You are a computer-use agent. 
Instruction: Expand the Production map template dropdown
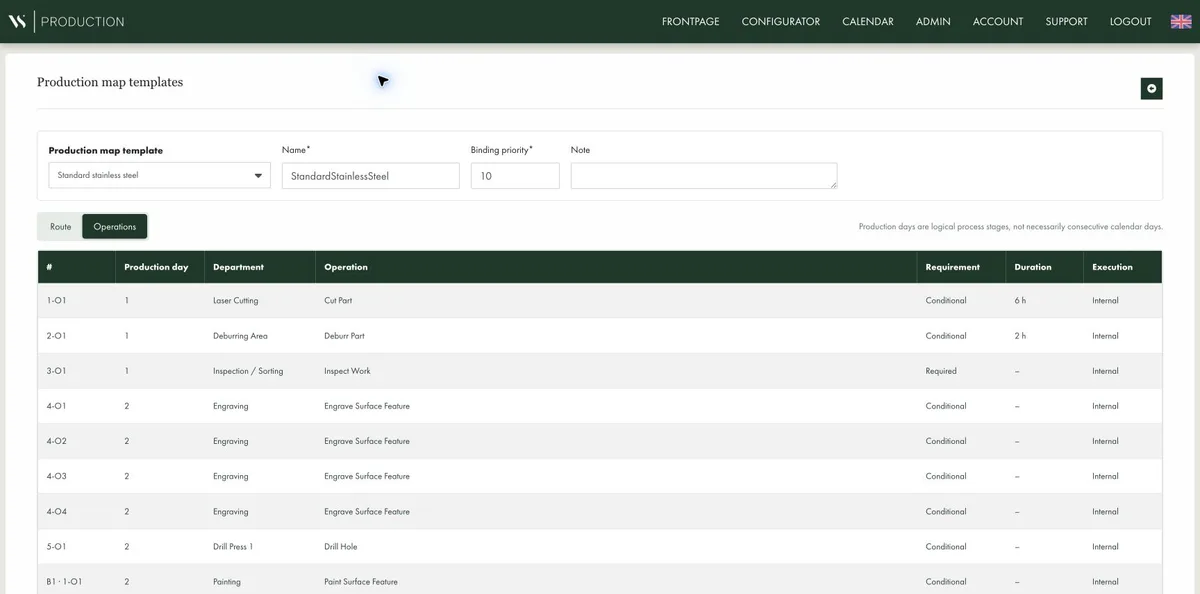[x=159, y=175]
